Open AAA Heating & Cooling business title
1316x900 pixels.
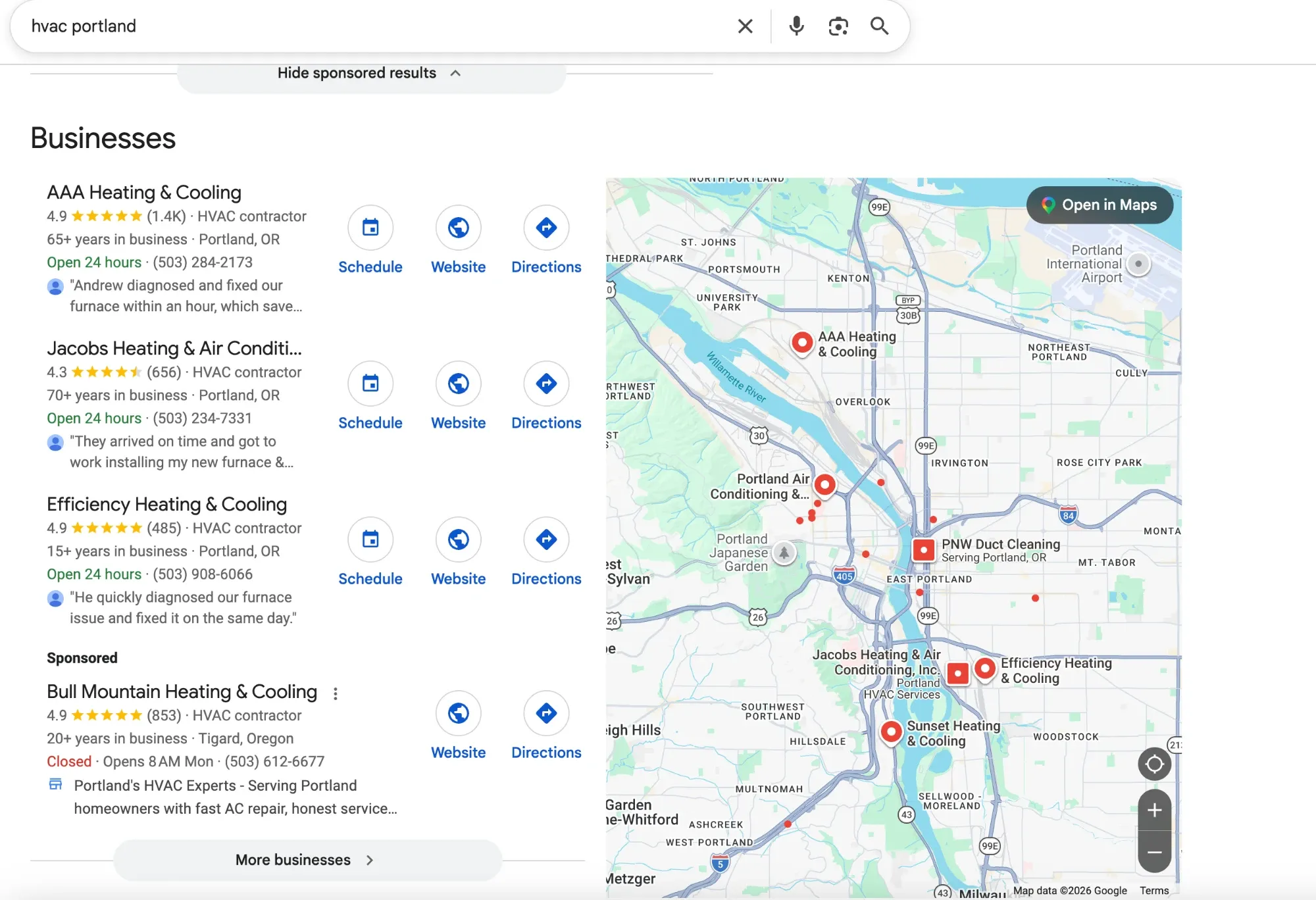tap(144, 192)
